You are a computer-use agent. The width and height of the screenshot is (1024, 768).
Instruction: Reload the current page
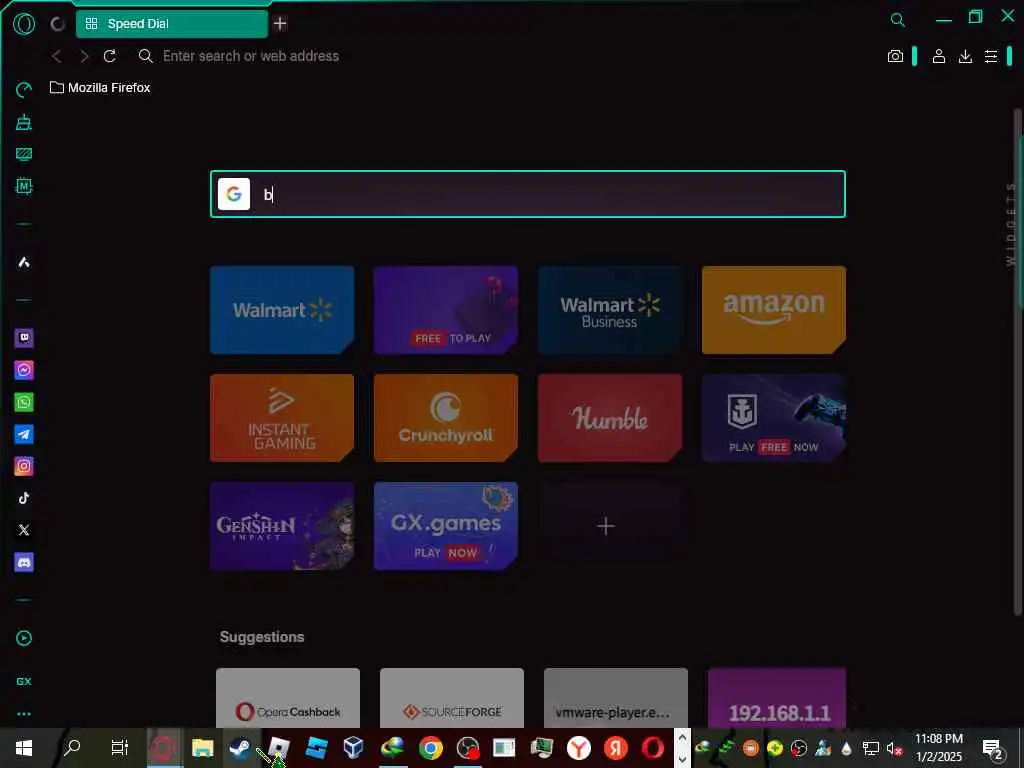[110, 56]
